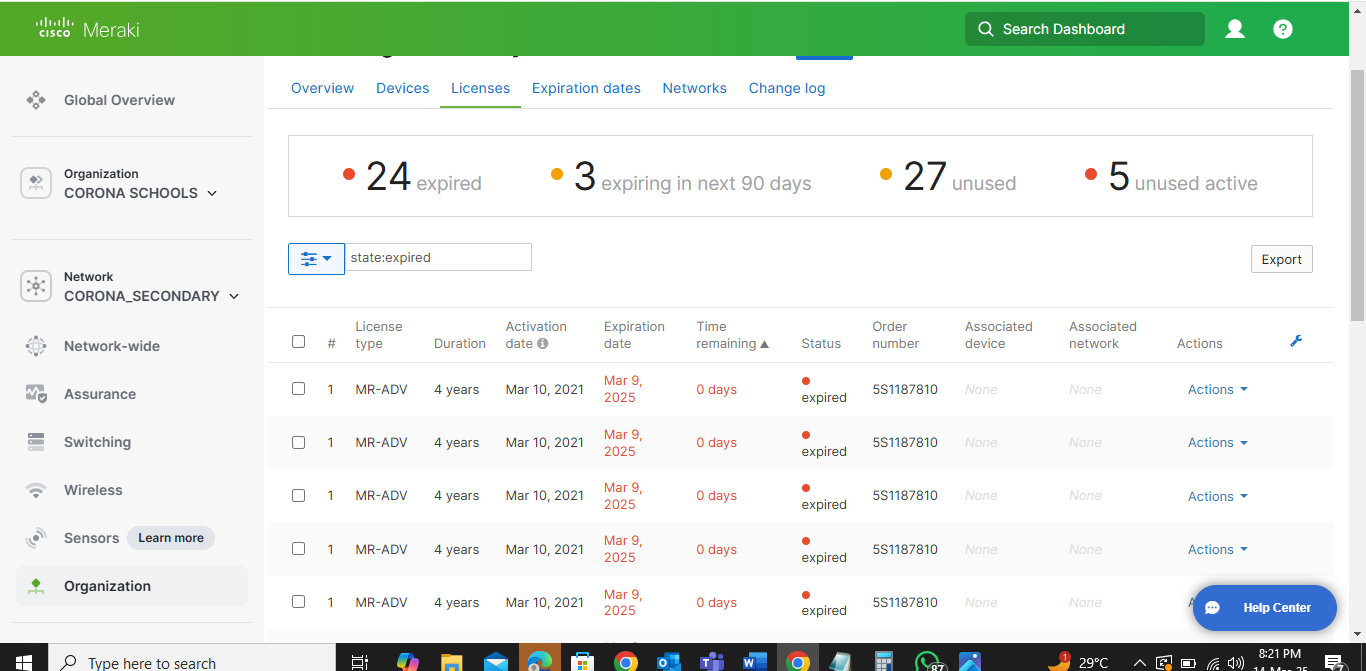The height and width of the screenshot is (671, 1366).
Task: Expand the CORONA_SECONDARY network dropdown
Action: point(233,296)
